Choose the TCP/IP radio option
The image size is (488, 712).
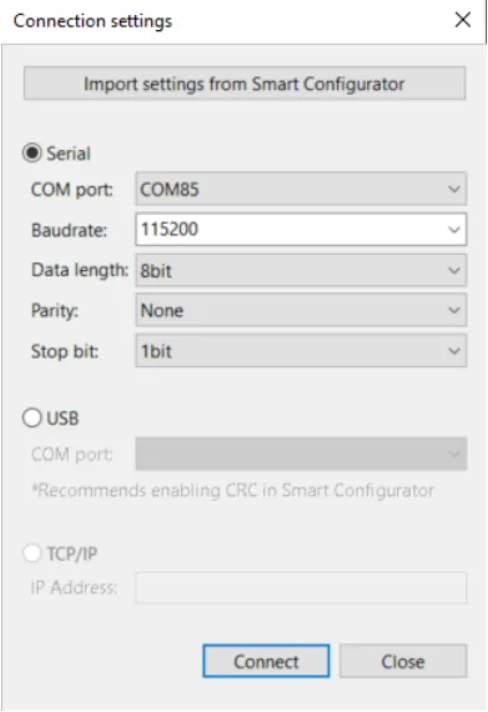(32, 554)
